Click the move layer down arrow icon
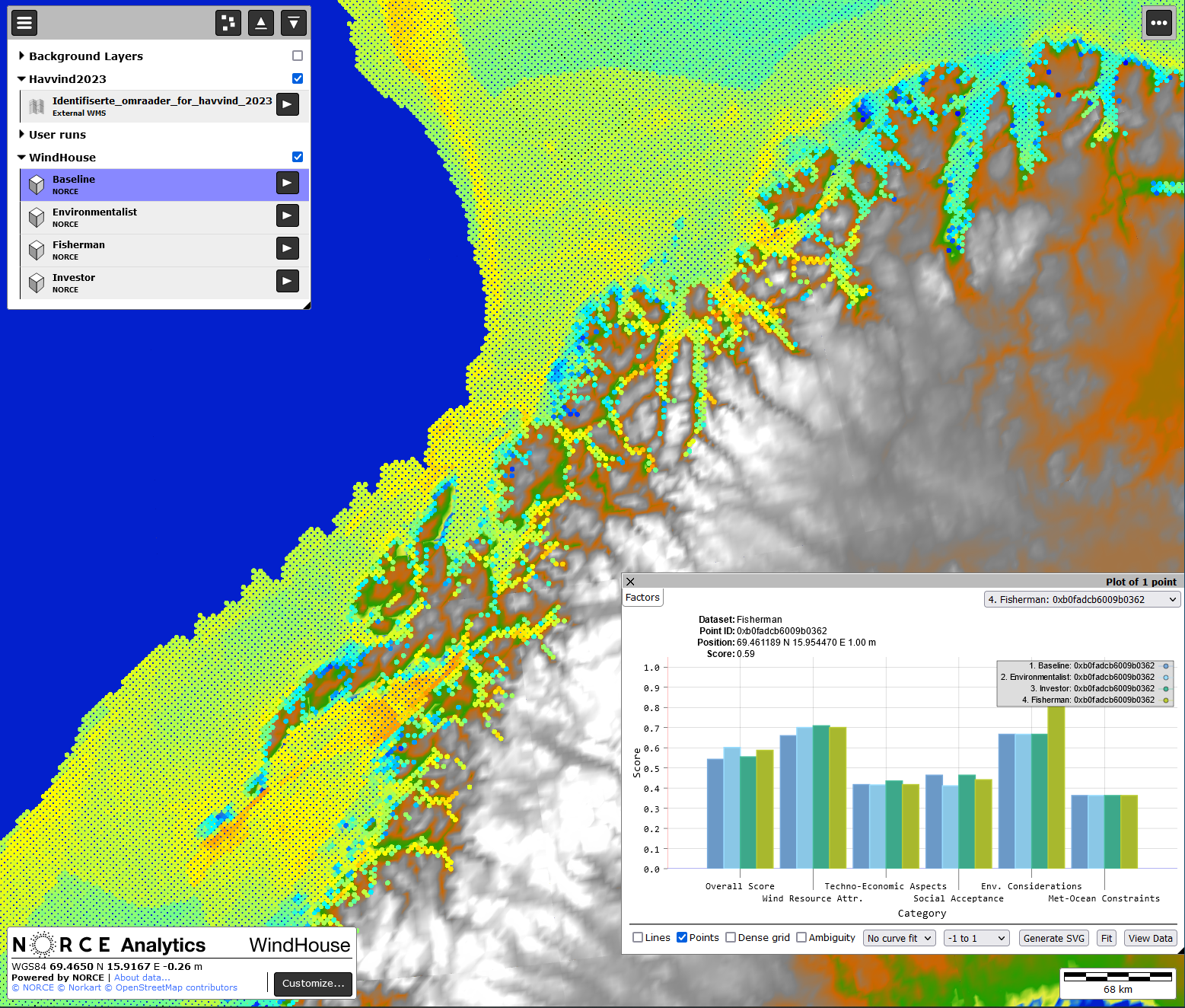The height and width of the screenshot is (1008, 1185). pyautogui.click(x=294, y=23)
